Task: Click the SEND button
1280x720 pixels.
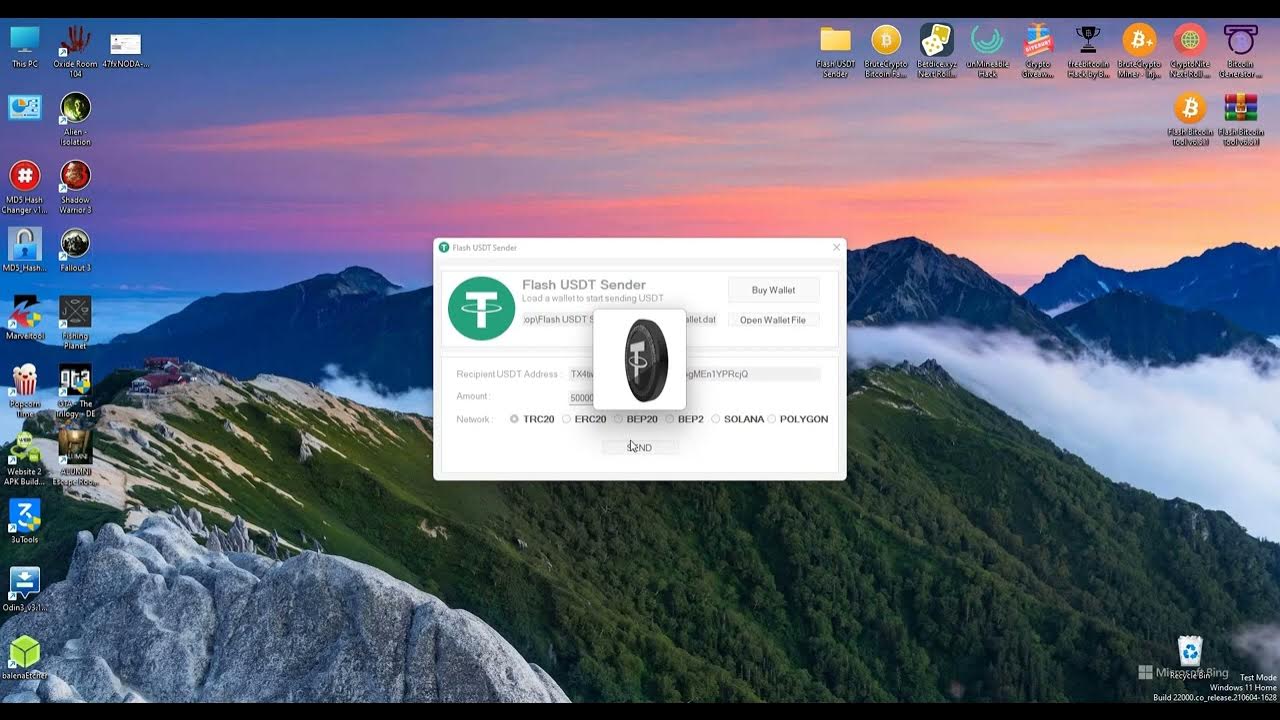Action: (x=640, y=447)
